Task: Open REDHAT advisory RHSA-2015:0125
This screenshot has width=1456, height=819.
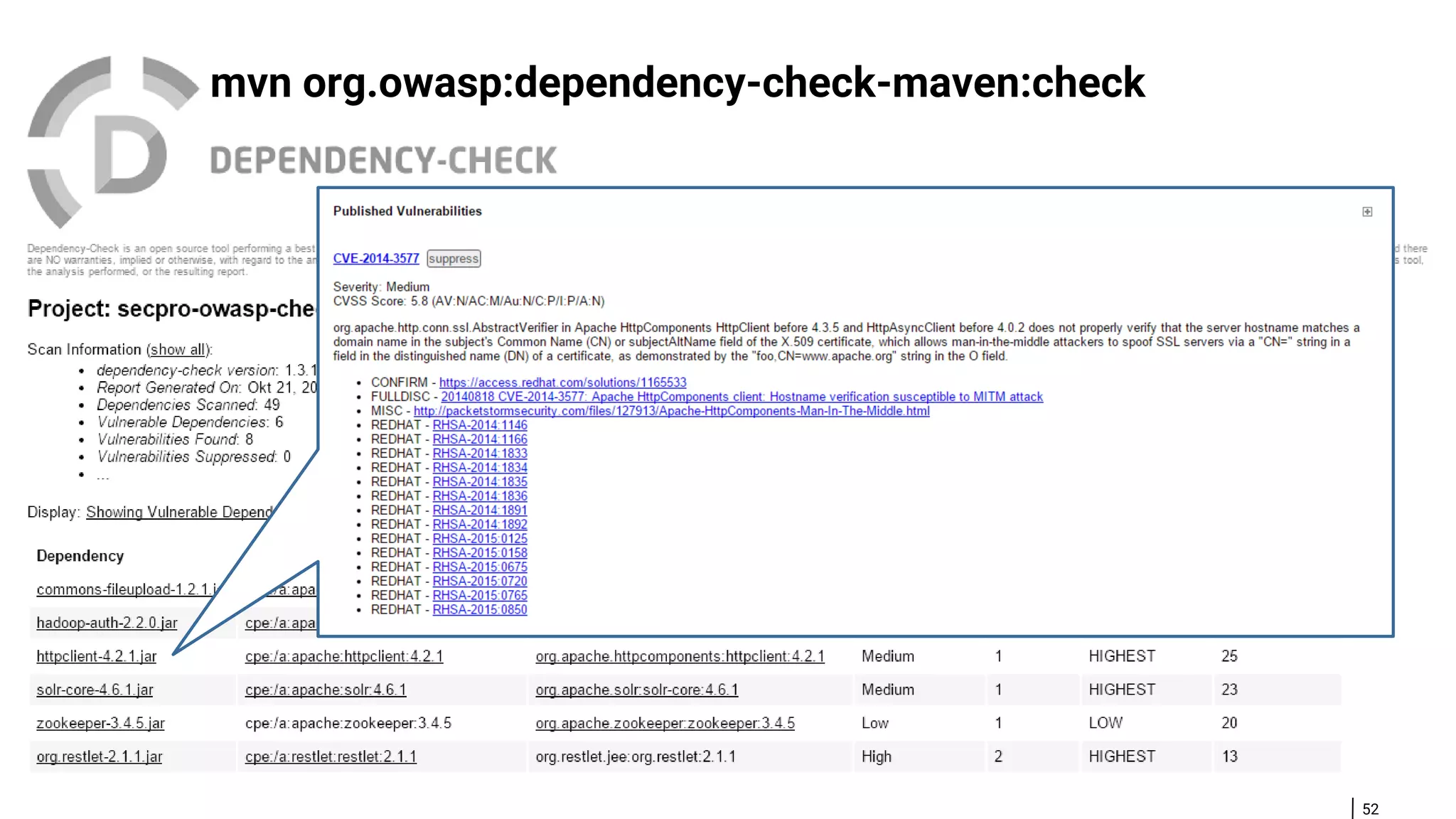Action: coord(480,539)
